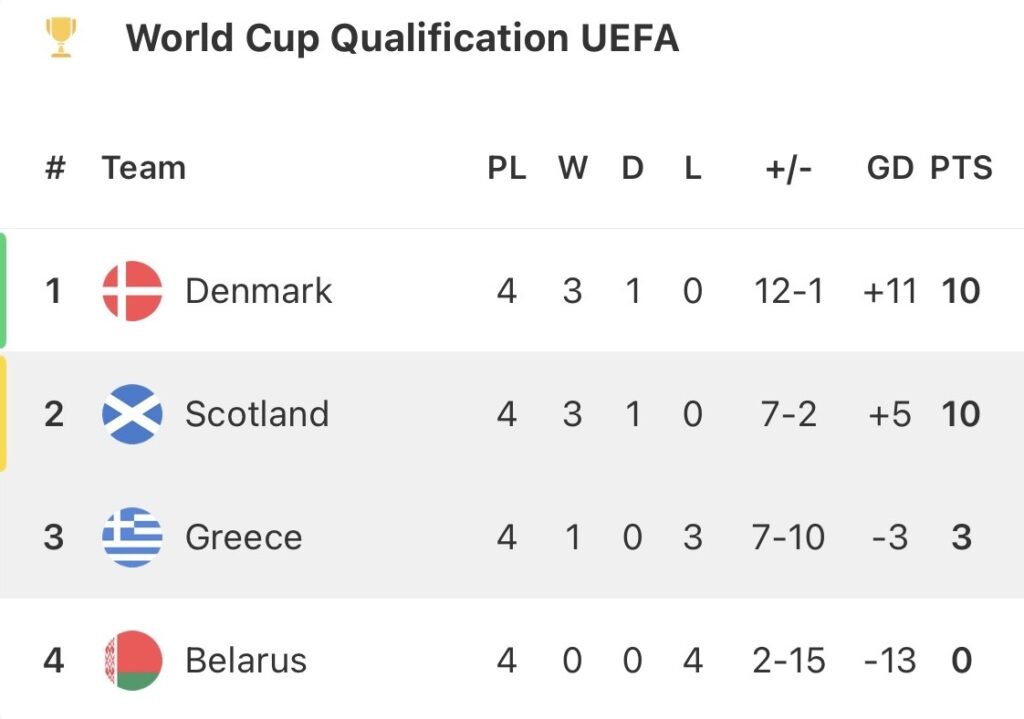This screenshot has width=1024, height=719.
Task: Click Denmark's 12-1 goals record
Action: 789,291
